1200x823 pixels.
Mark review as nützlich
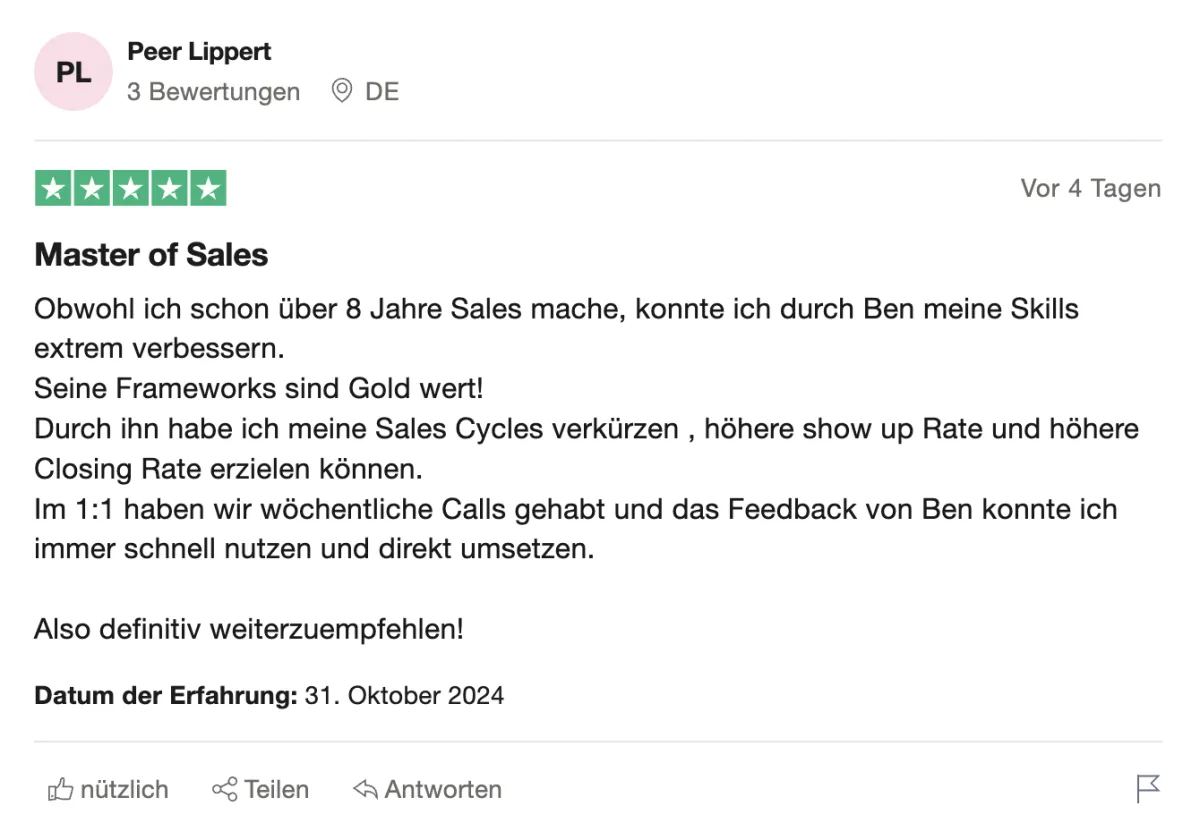point(108,789)
